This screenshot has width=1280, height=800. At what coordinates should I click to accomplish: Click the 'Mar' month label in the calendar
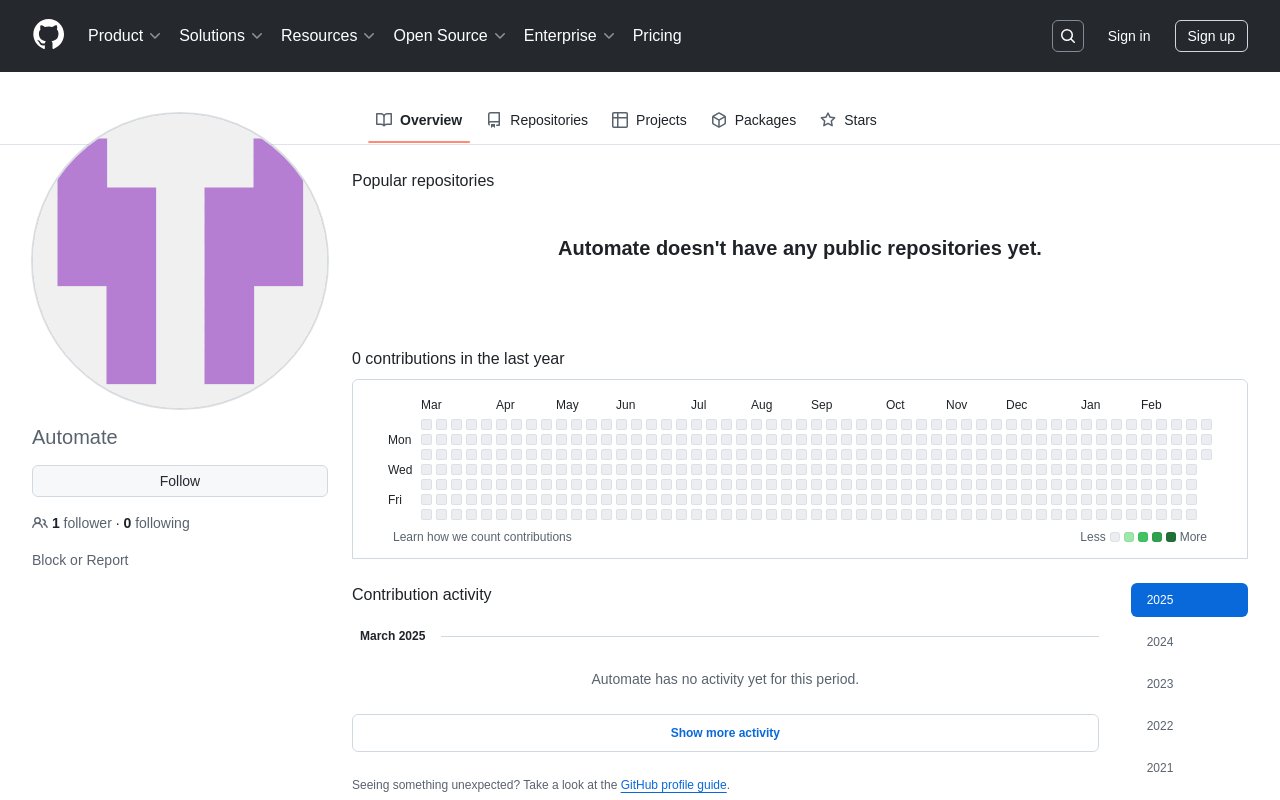pyautogui.click(x=431, y=405)
